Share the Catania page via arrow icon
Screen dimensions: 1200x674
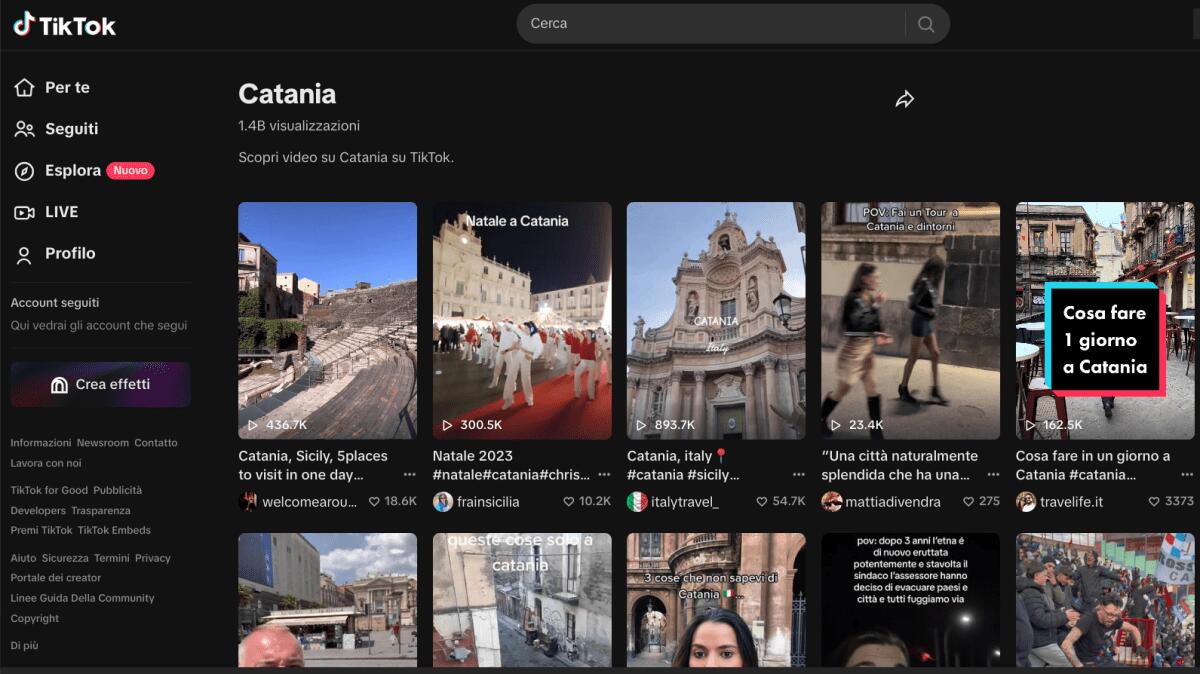click(905, 99)
